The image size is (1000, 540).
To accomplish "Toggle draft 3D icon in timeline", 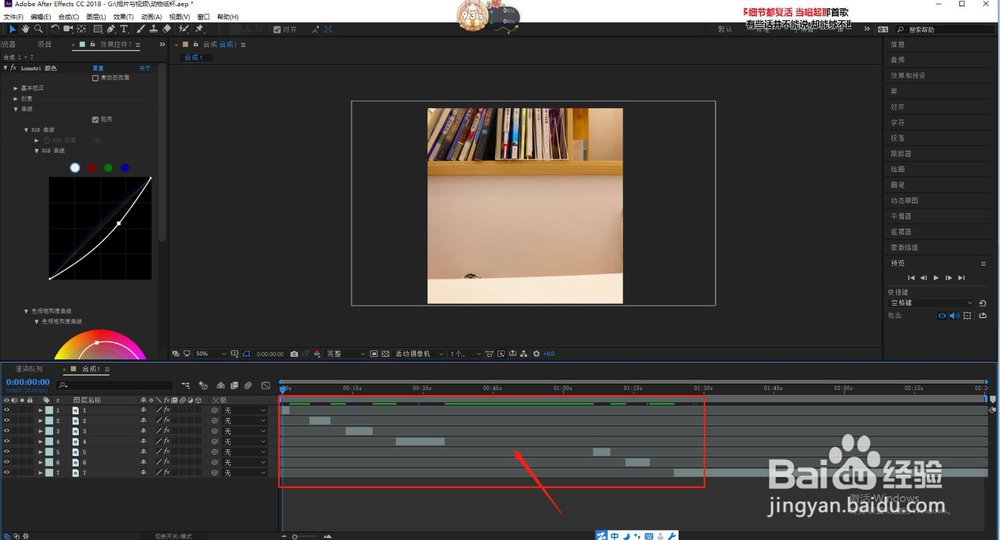I will (203, 385).
